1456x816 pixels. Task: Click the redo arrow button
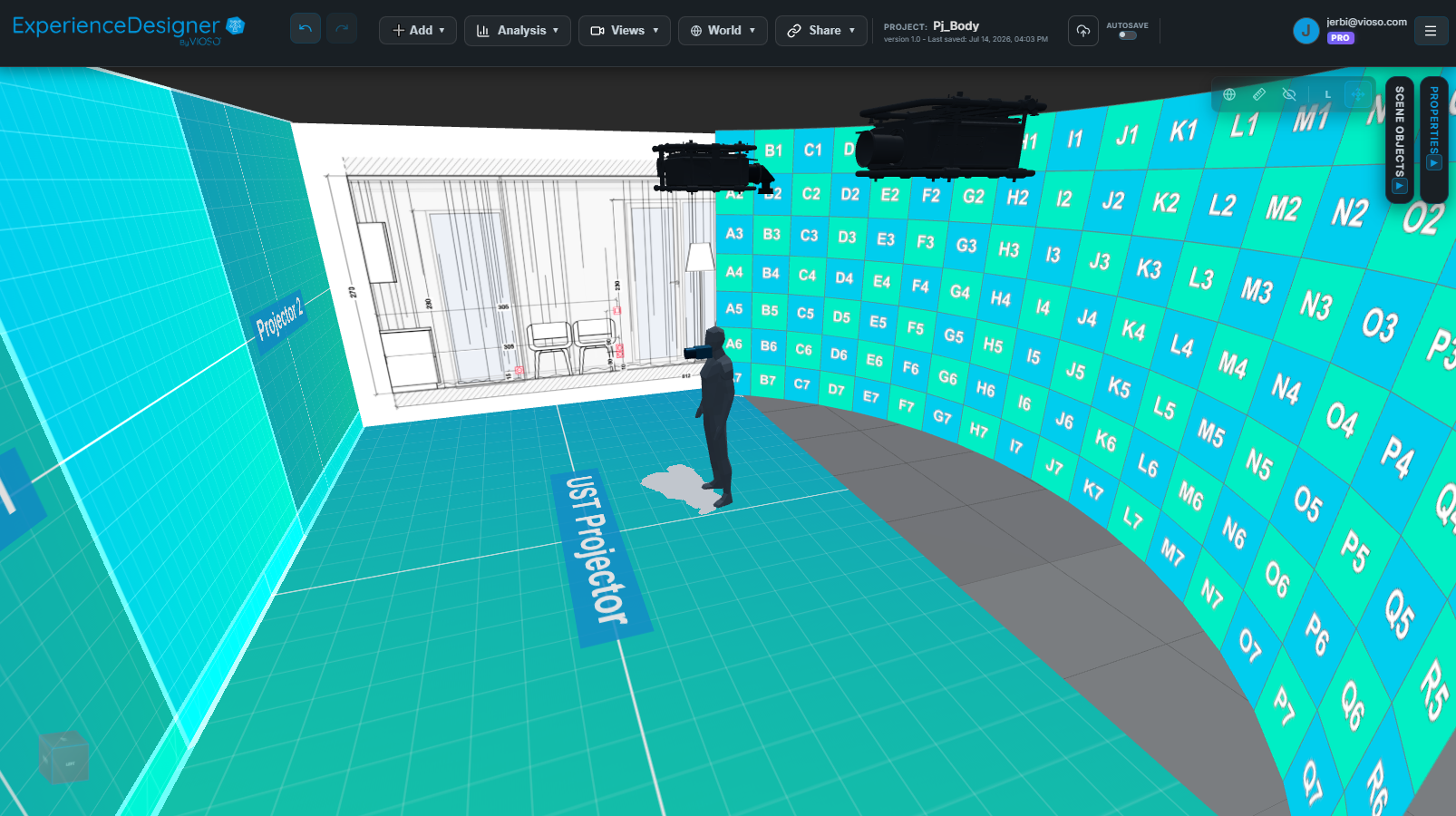pos(342,29)
